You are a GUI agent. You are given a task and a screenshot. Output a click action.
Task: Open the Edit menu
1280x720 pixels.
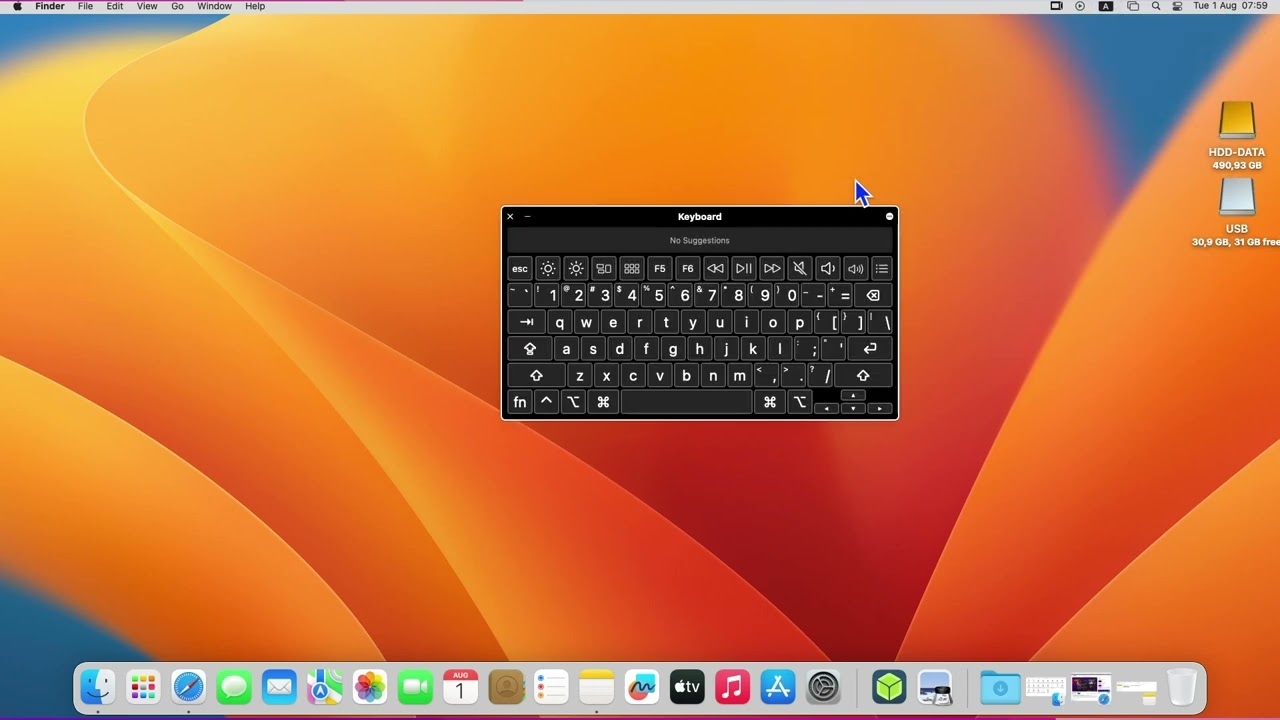click(x=115, y=6)
